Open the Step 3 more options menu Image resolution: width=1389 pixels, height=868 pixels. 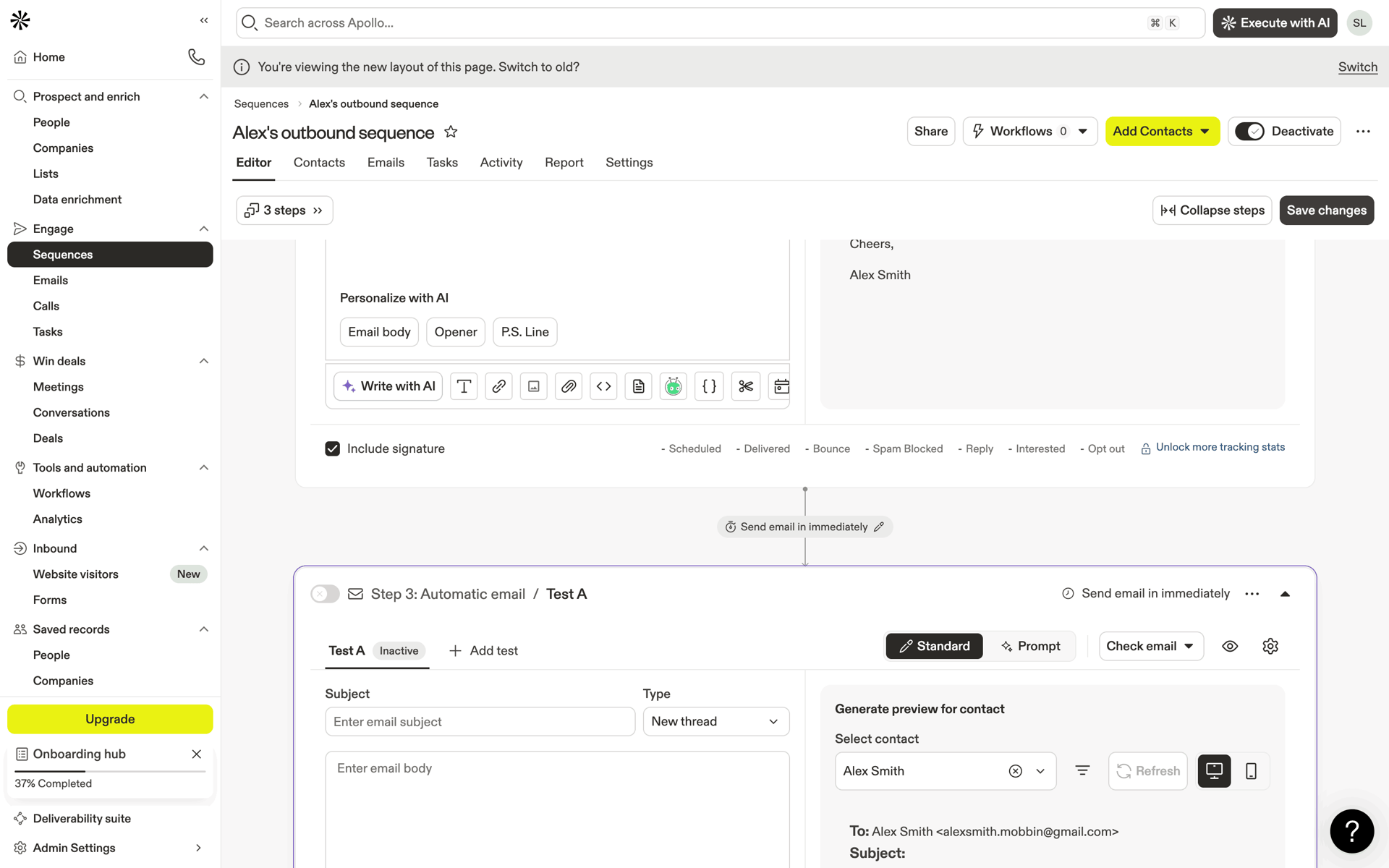(1252, 594)
